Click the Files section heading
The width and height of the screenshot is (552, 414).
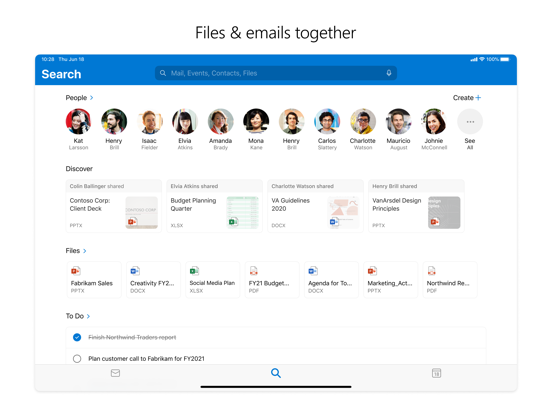pos(73,251)
